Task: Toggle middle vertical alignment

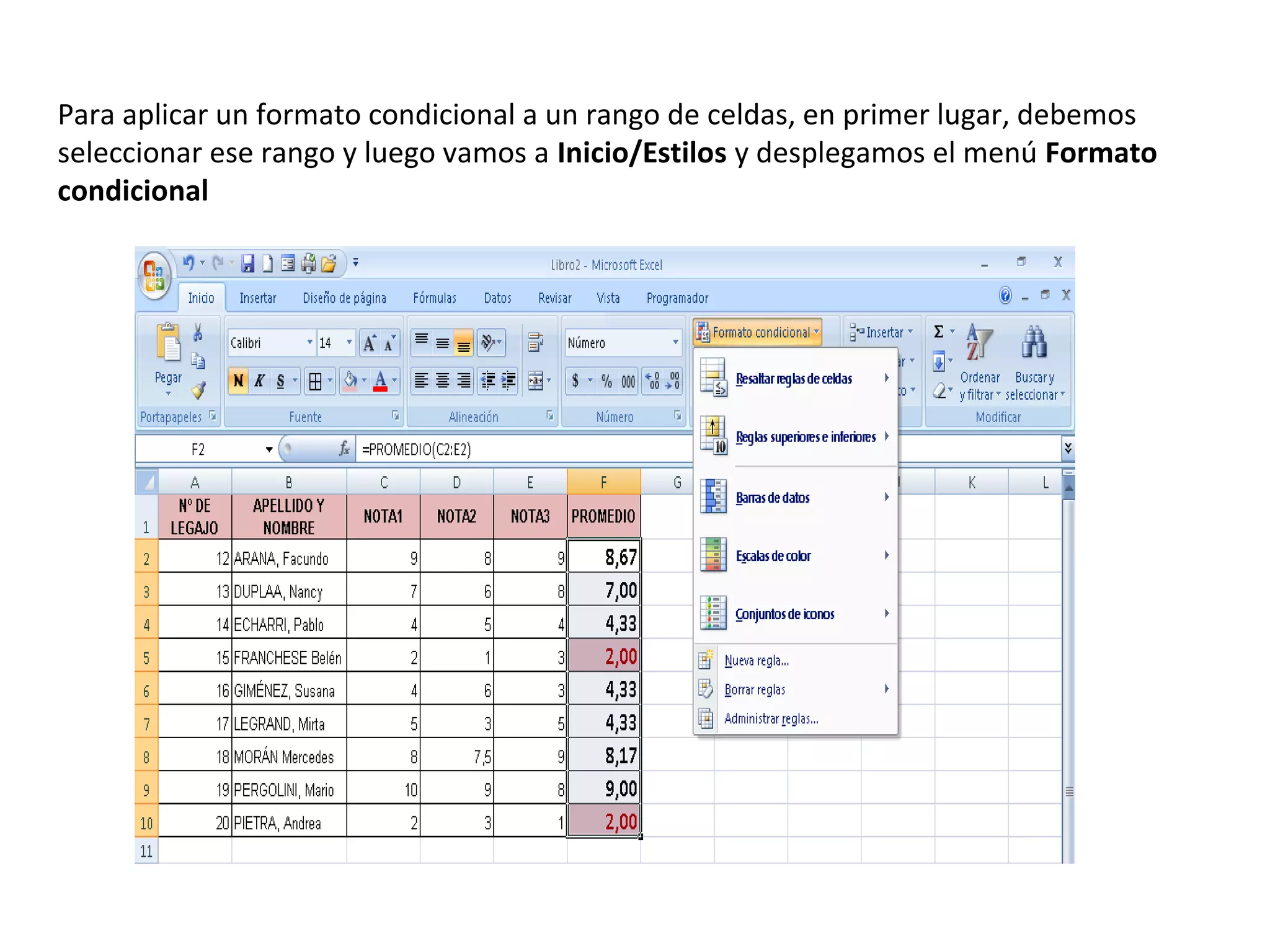Action: point(443,343)
